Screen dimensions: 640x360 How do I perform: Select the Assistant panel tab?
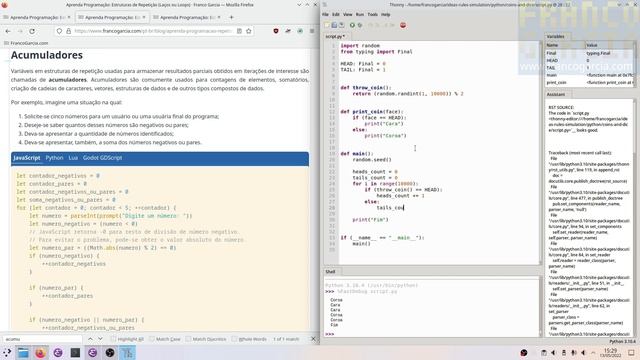(556, 94)
